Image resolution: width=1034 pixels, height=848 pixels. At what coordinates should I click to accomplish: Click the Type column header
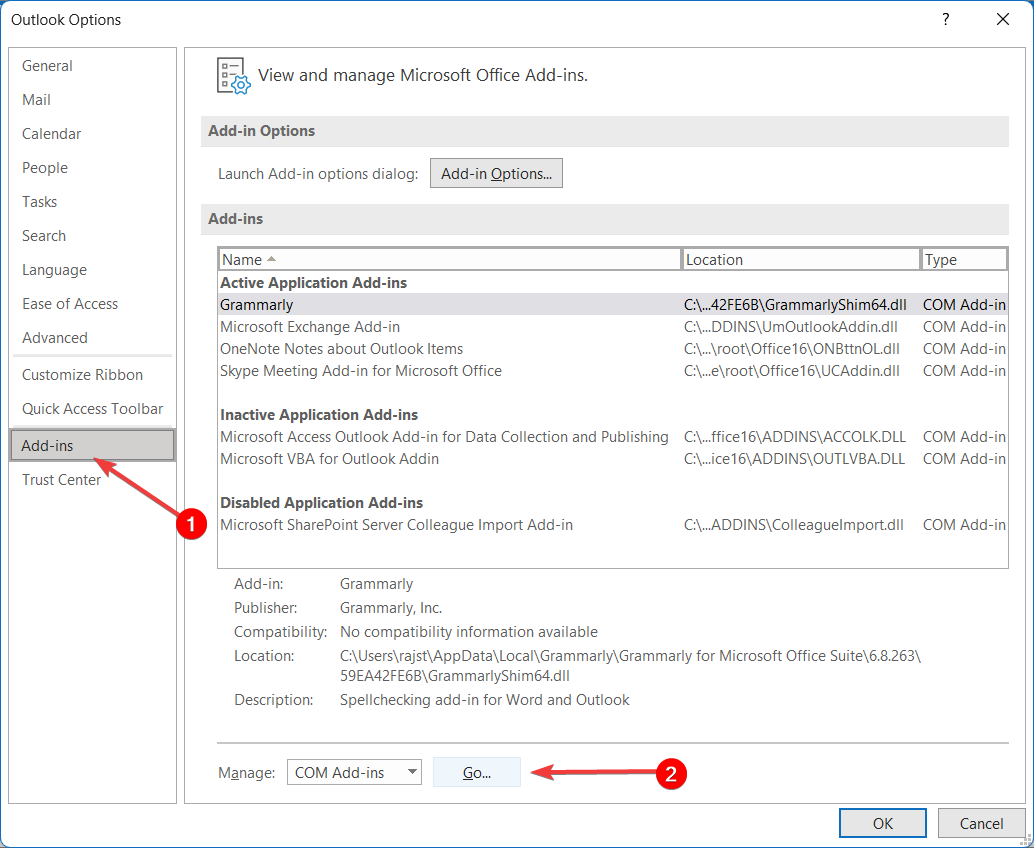(x=964, y=260)
